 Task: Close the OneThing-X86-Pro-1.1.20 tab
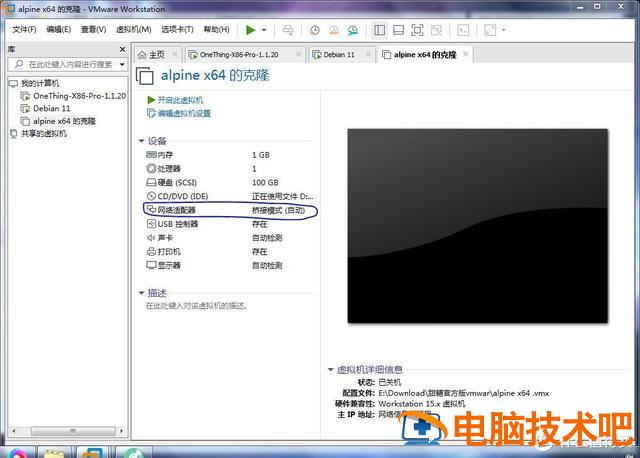click(x=298, y=54)
